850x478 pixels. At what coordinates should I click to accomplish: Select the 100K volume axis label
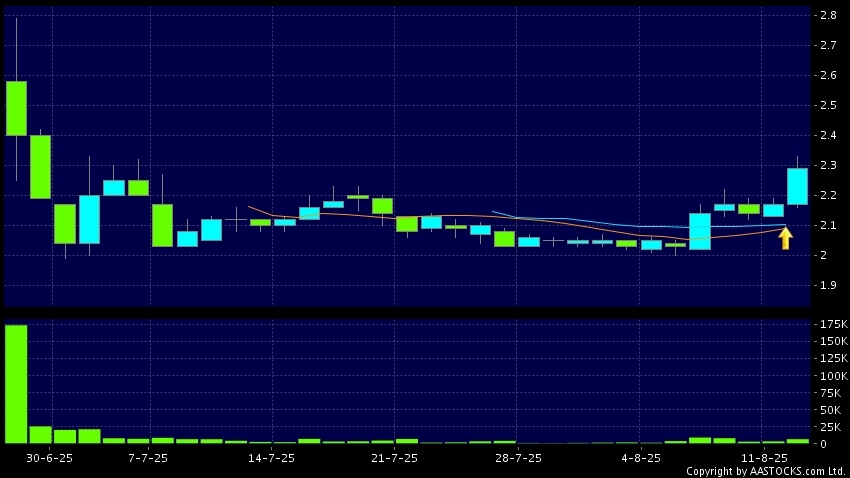pyautogui.click(x=834, y=376)
